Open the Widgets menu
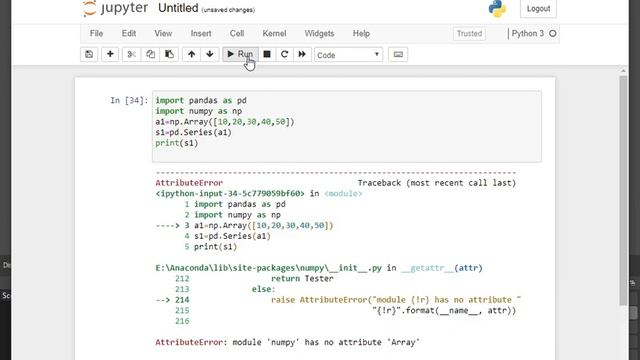The width and height of the screenshot is (640, 360). (319, 33)
